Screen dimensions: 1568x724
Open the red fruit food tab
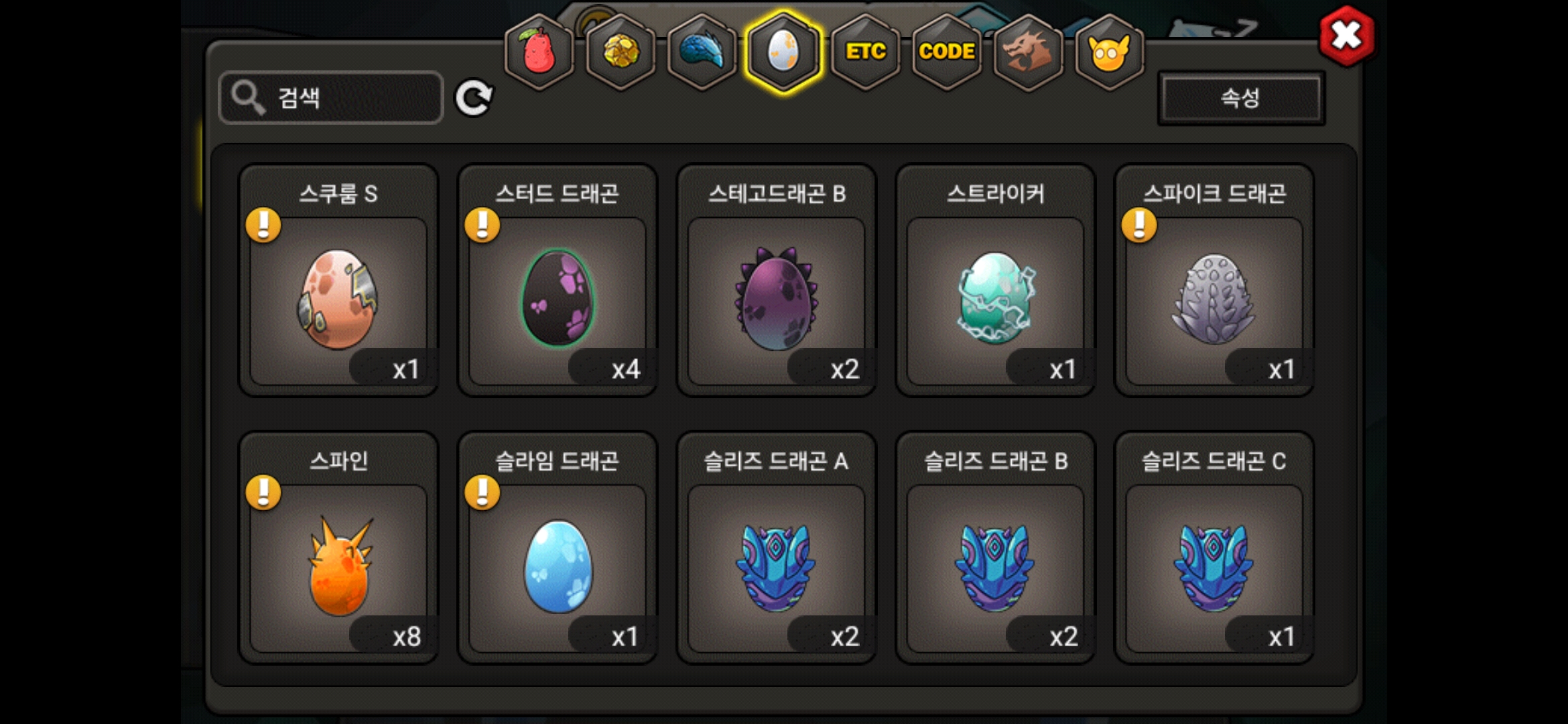pyautogui.click(x=539, y=52)
